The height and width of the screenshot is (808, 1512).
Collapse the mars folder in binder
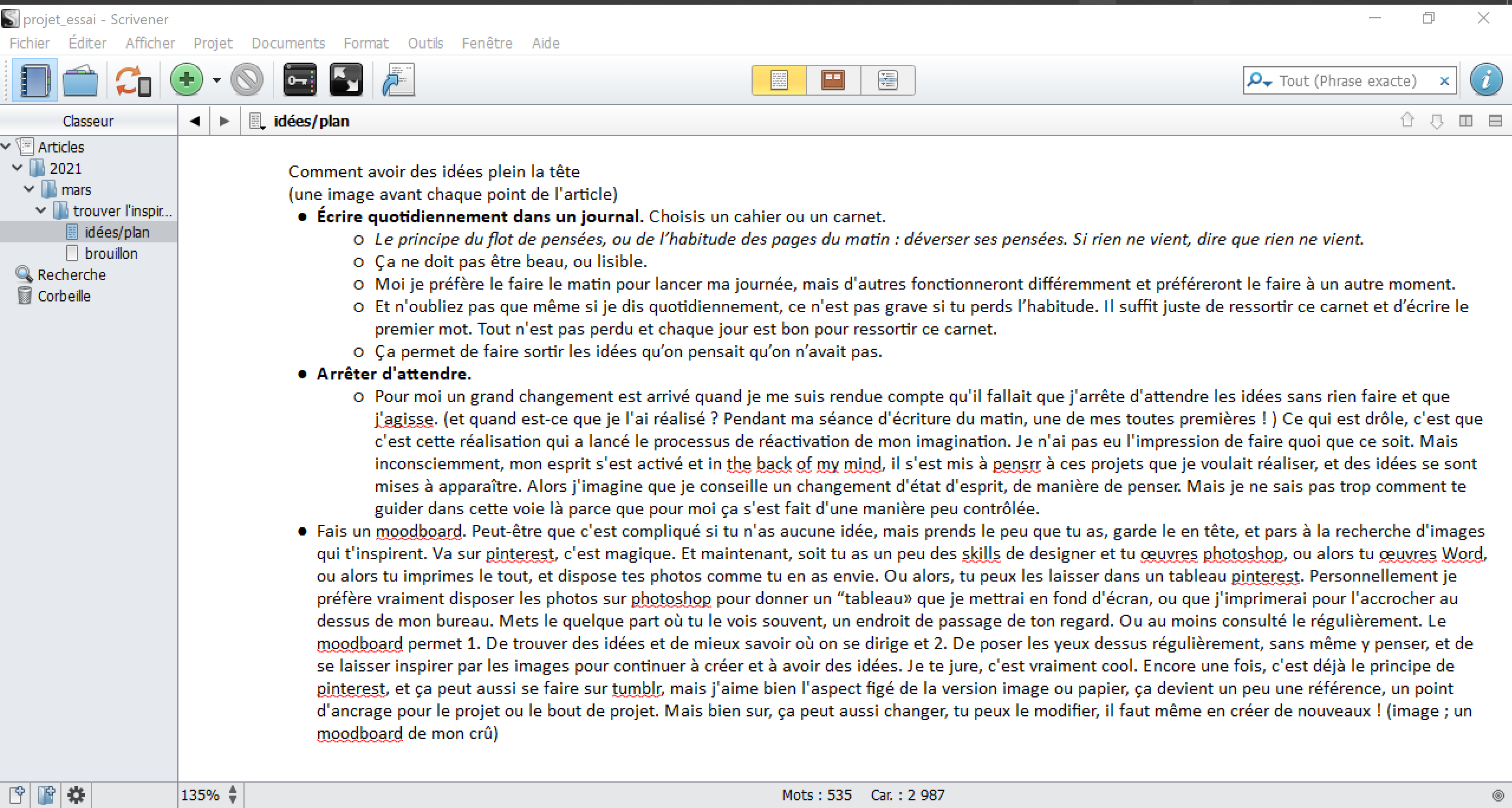[30, 190]
